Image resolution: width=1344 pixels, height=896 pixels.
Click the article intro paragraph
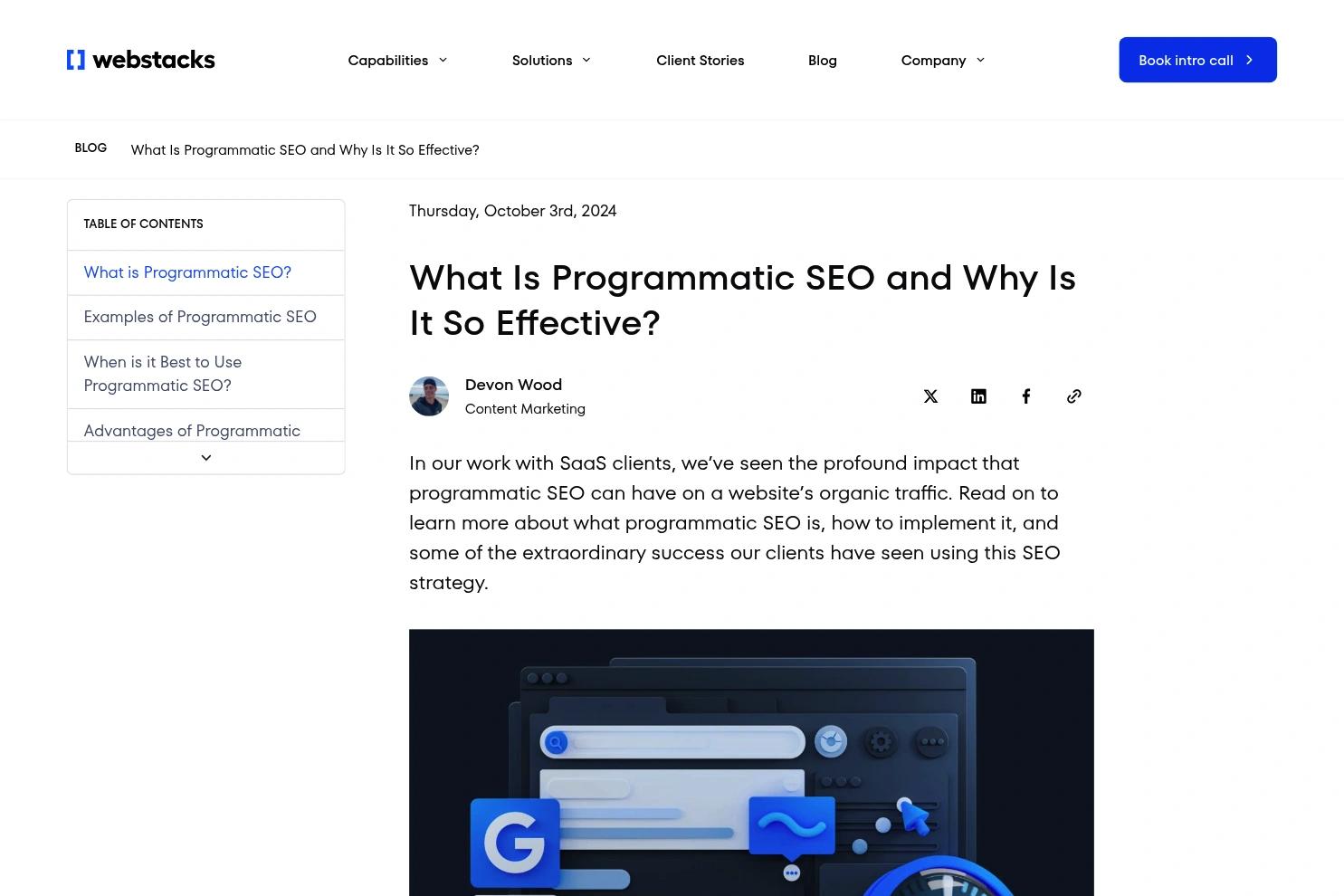(734, 523)
